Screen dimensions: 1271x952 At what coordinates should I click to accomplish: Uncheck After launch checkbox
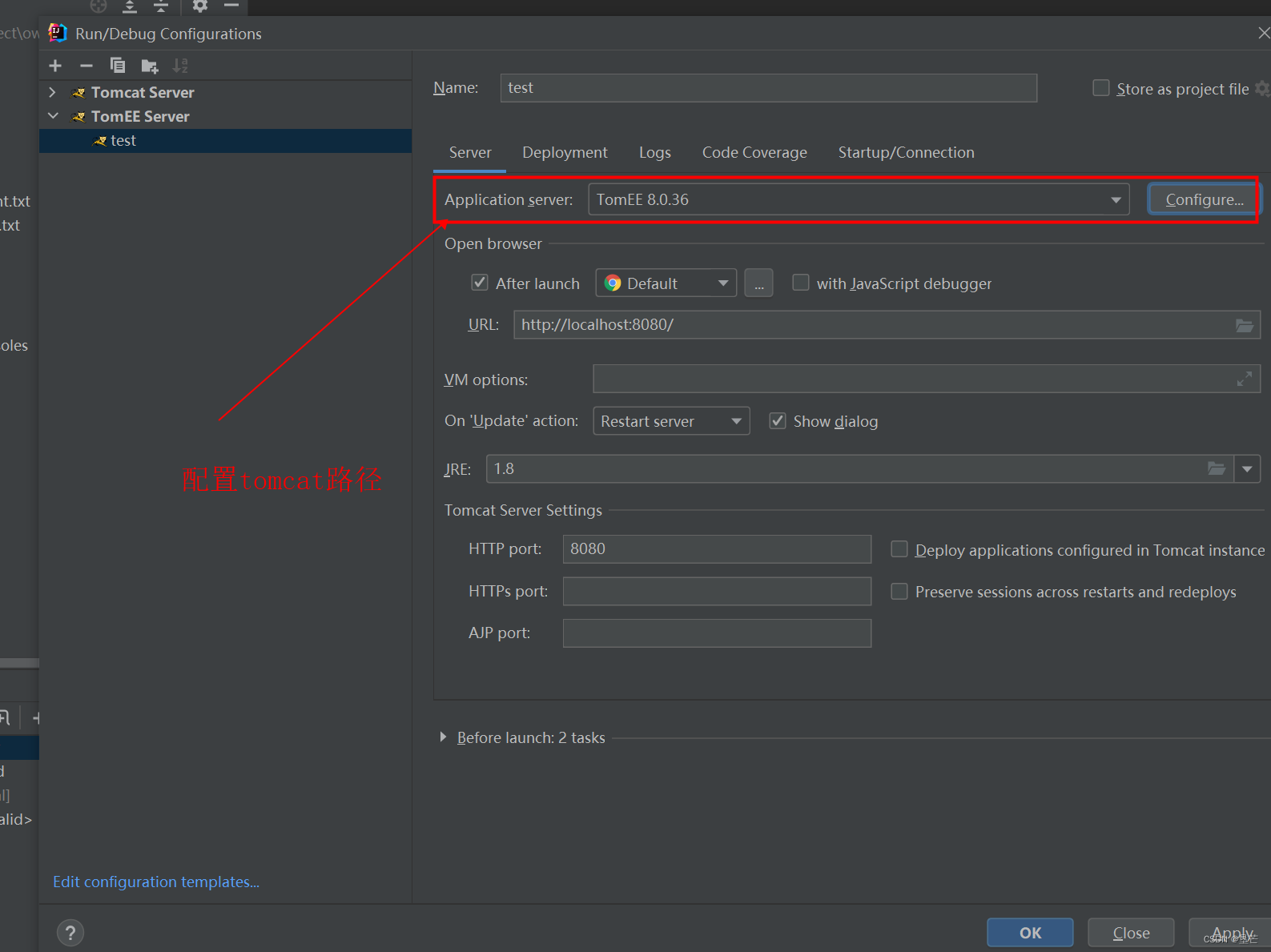tap(480, 283)
